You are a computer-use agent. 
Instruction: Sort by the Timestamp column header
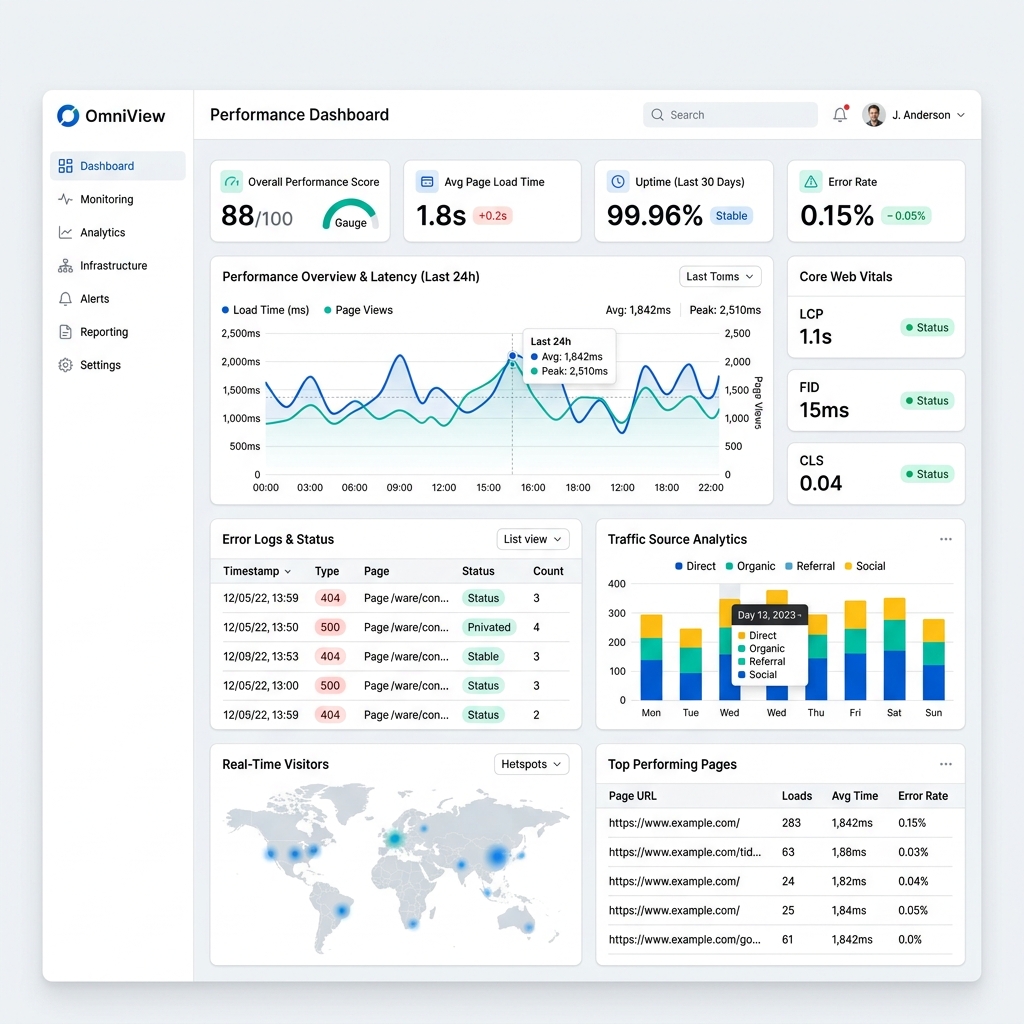point(257,571)
